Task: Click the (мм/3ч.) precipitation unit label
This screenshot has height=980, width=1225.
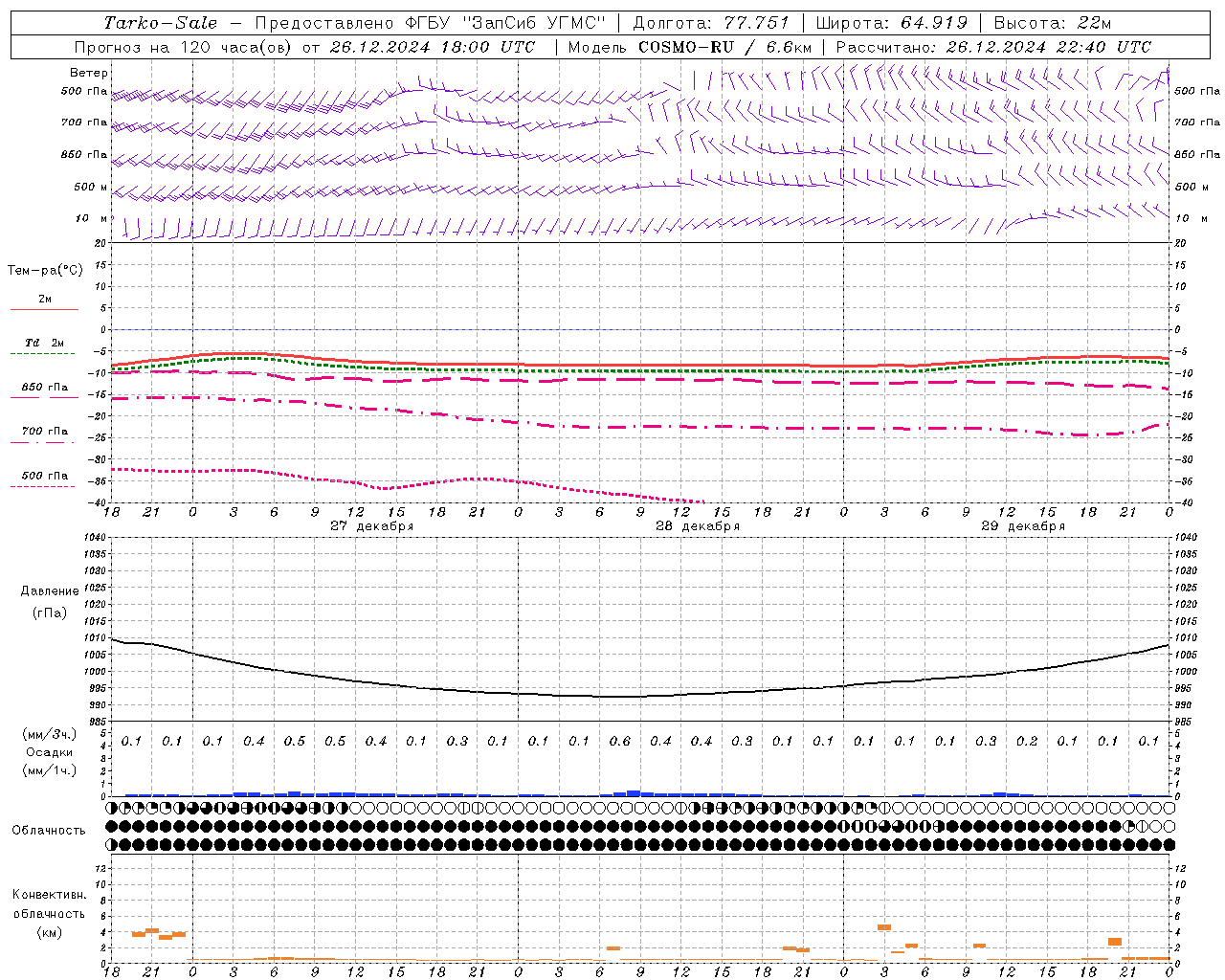Action: click(51, 734)
